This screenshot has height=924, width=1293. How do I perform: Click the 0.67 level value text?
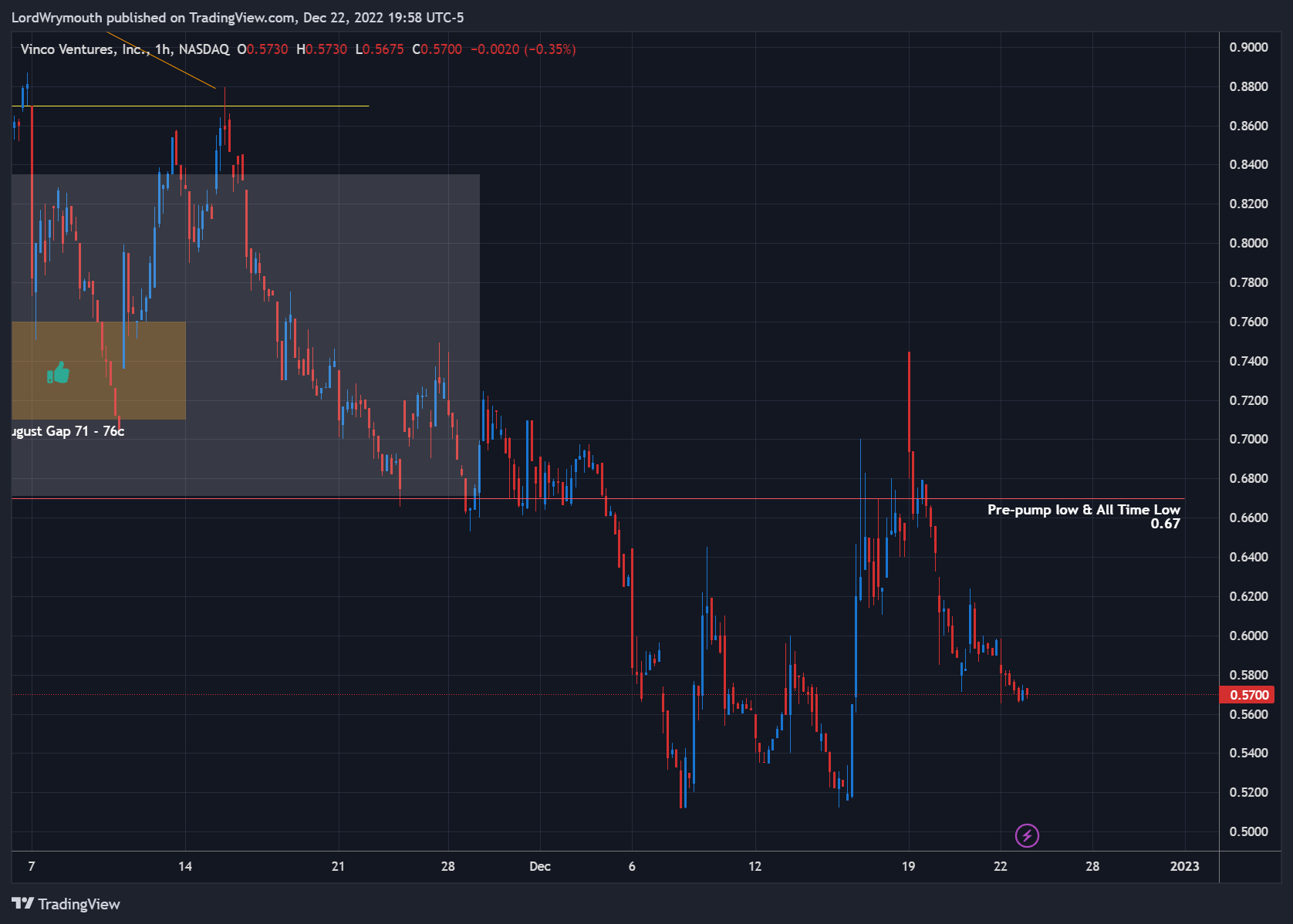[x=1165, y=524]
